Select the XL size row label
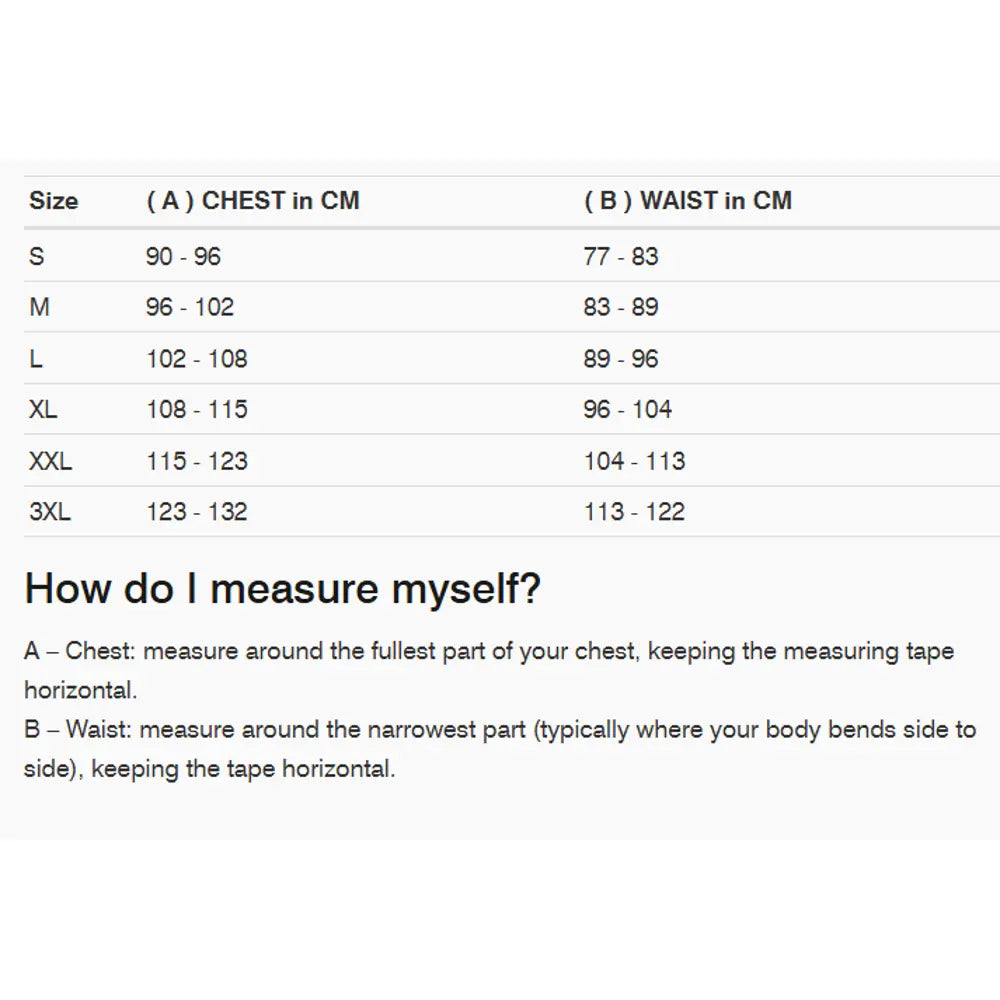 (x=43, y=410)
